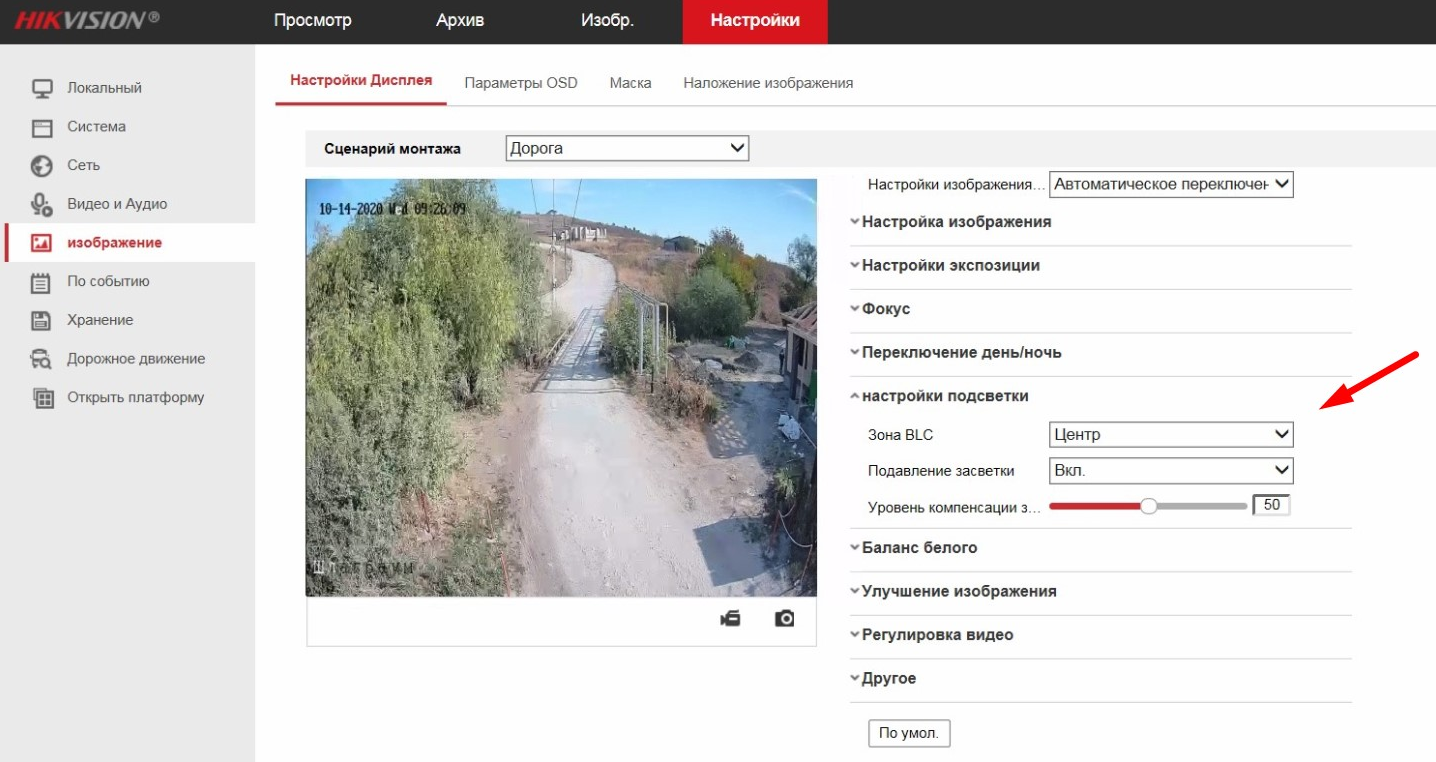Screen dimensions: 1436x762
Task: Click the compensation level slider handle
Action: point(1149,506)
